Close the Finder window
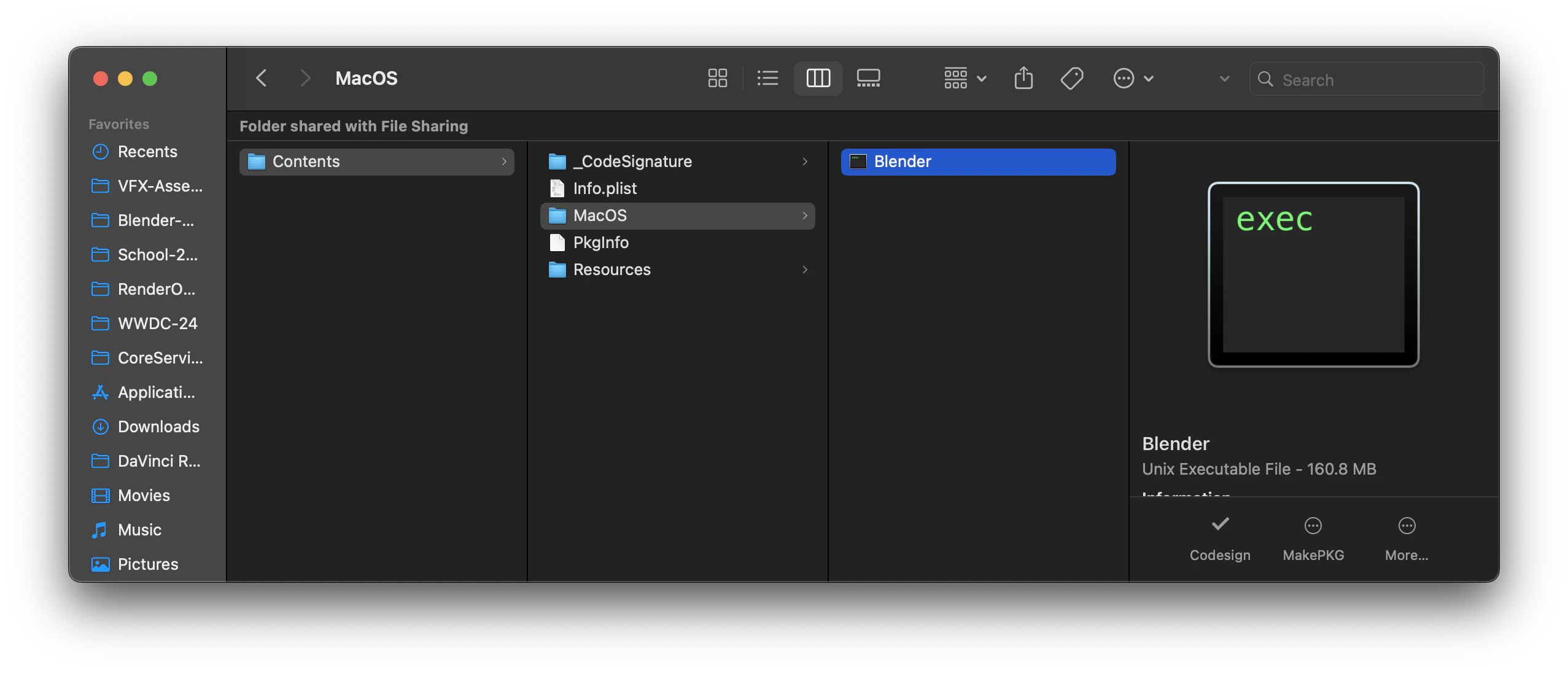 click(x=101, y=79)
